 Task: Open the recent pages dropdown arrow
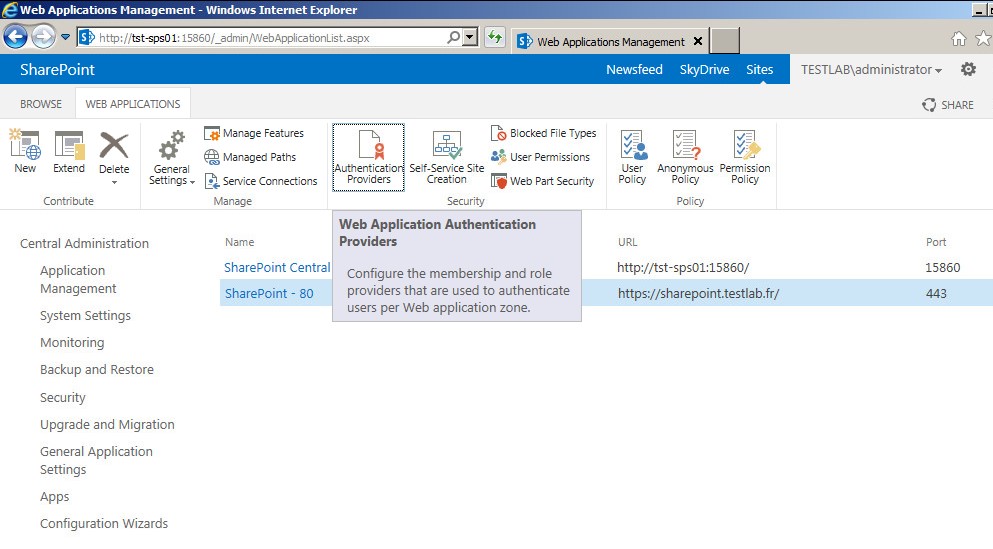coord(65,37)
